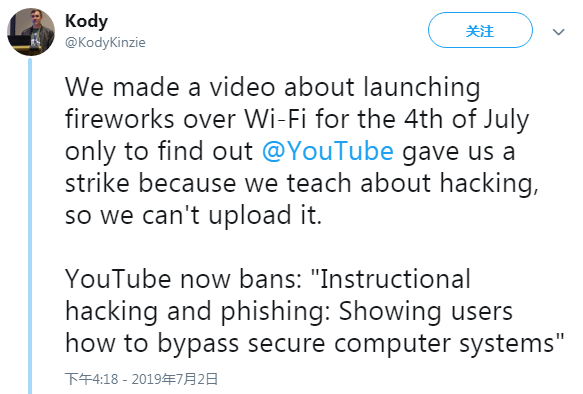
Task: Click the blue thread line below avatar
Action: [x=30, y=226]
